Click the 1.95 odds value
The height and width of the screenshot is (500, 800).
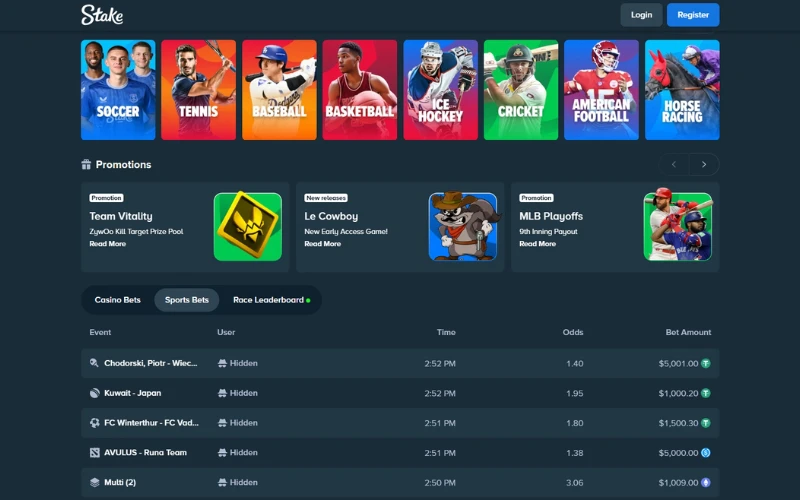coord(575,393)
